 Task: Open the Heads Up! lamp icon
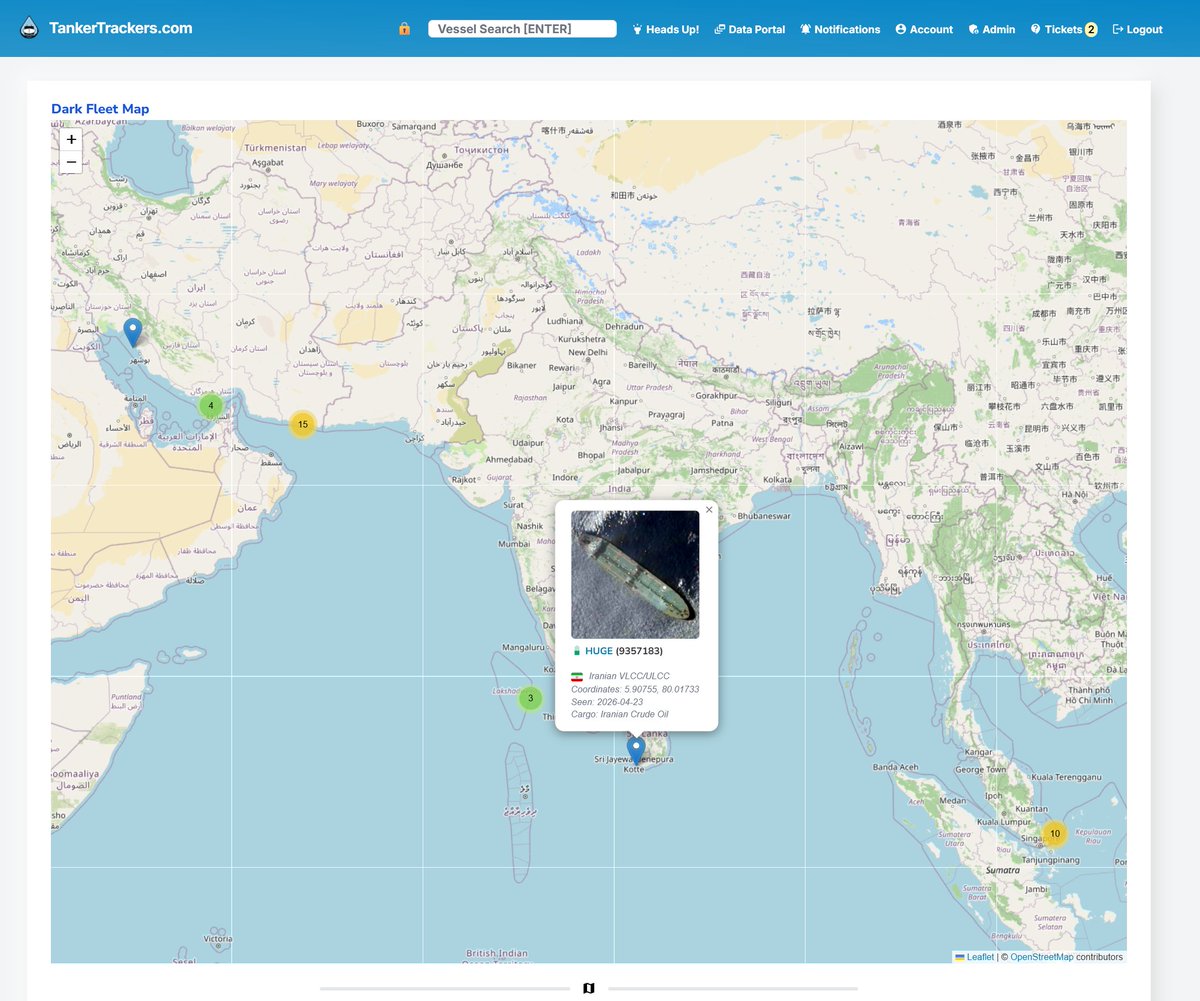[x=637, y=29]
